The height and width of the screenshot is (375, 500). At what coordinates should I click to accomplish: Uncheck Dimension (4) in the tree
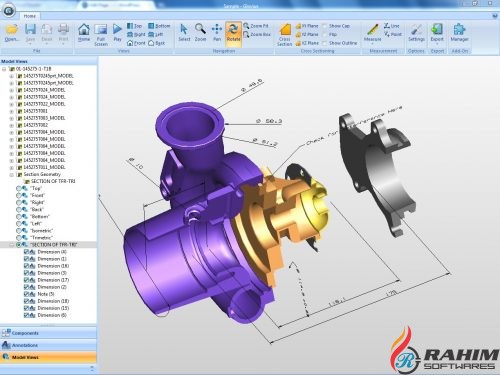click(x=26, y=252)
